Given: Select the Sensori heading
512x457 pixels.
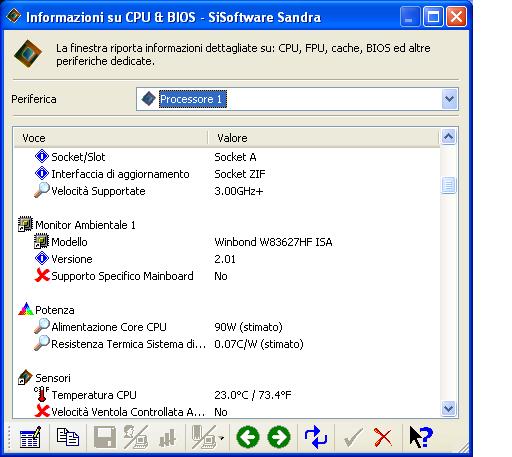Looking at the screenshot, I should (x=53, y=378).
